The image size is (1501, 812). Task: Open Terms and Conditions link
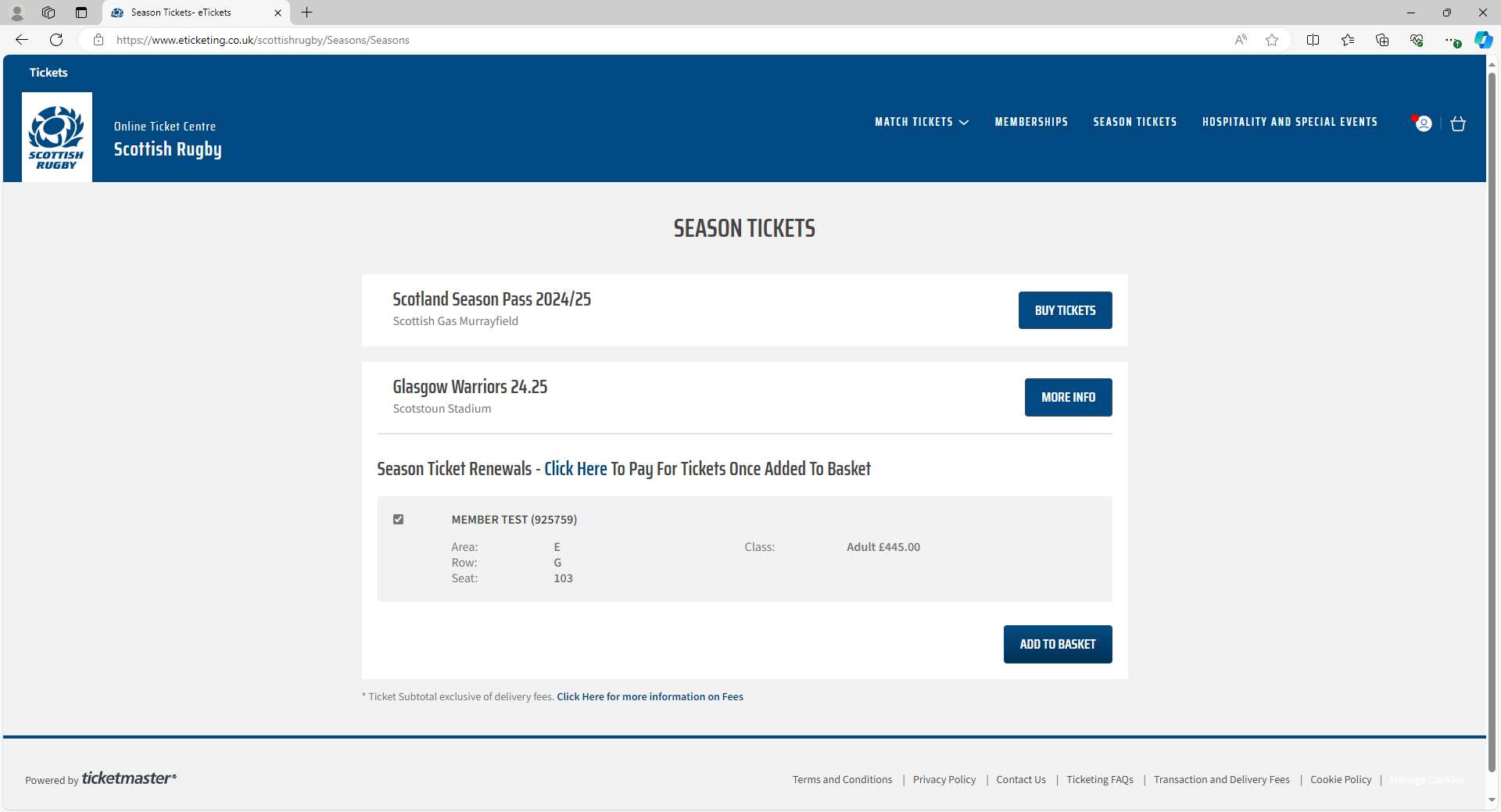[x=842, y=780]
